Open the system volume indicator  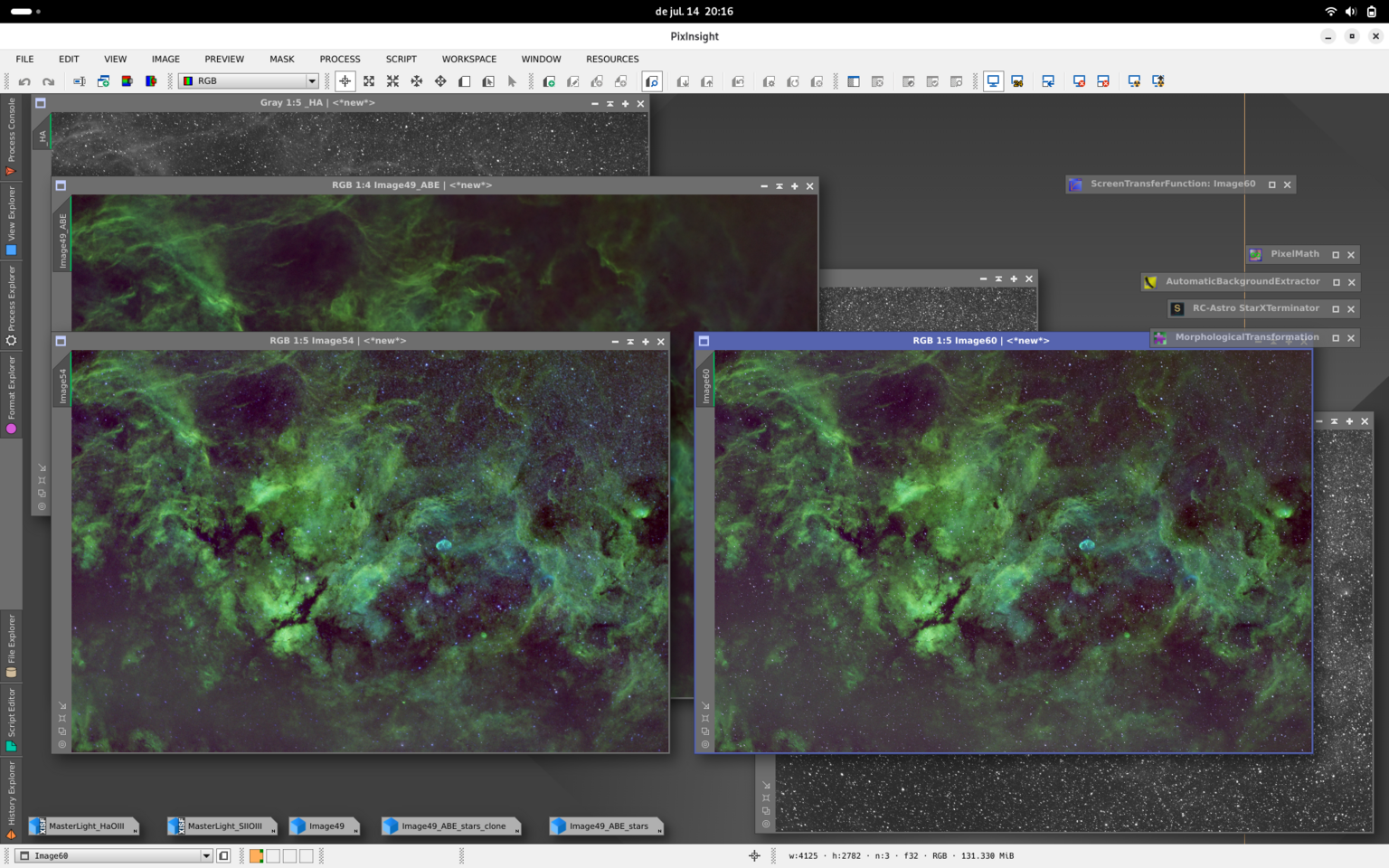(x=1350, y=12)
